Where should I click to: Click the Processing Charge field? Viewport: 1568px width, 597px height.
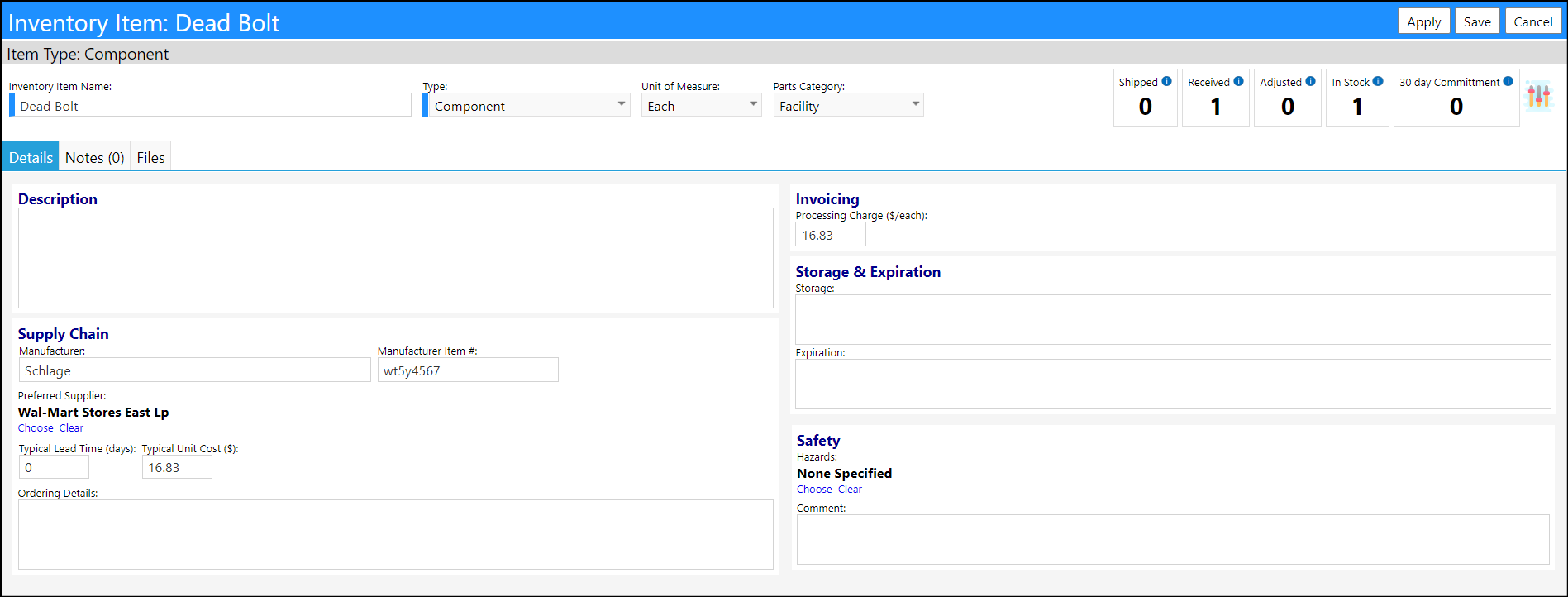[x=831, y=234]
